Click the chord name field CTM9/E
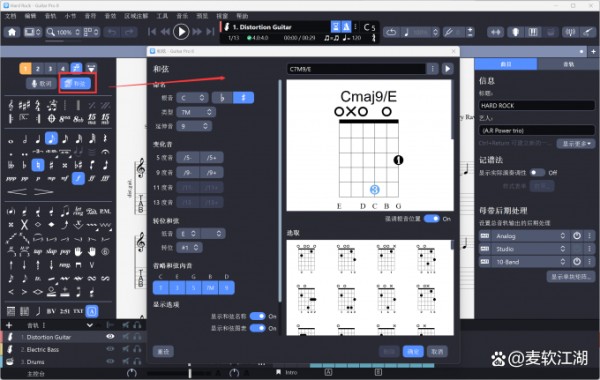The height and width of the screenshot is (380, 600). [356, 69]
